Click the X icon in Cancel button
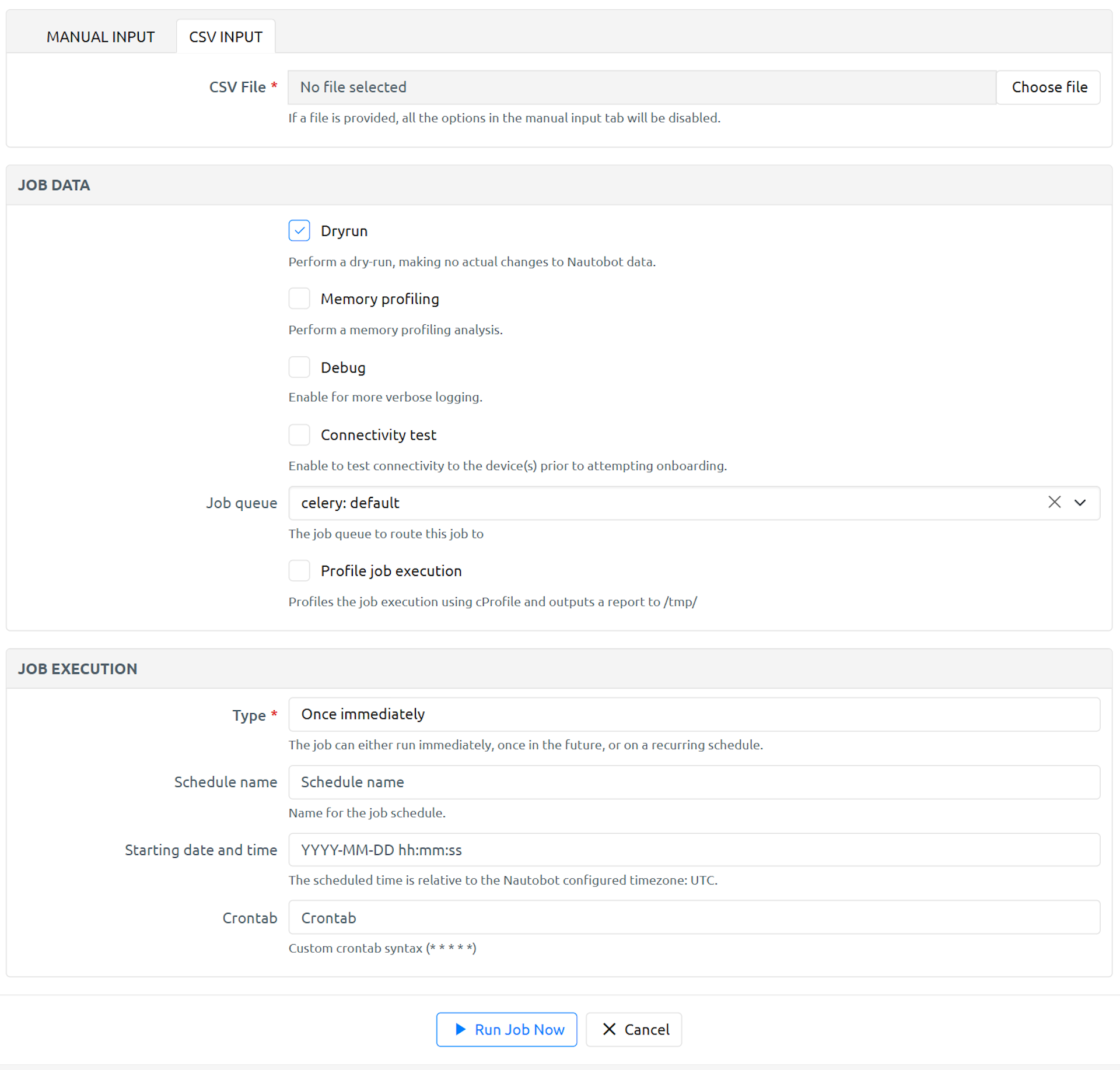1120x1070 pixels. click(609, 1029)
